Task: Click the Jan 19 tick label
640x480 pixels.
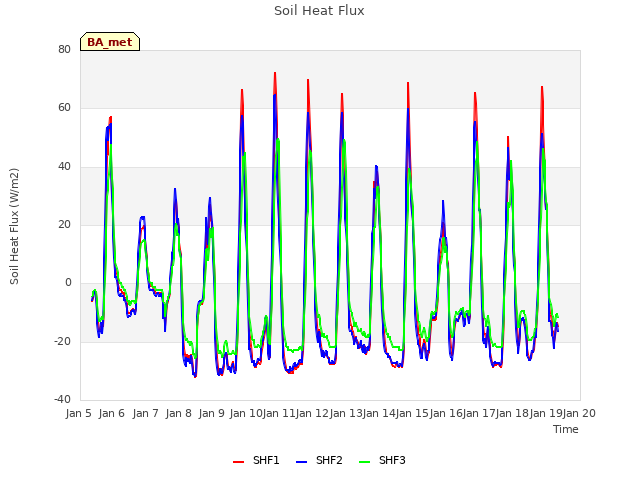Action: click(546, 413)
